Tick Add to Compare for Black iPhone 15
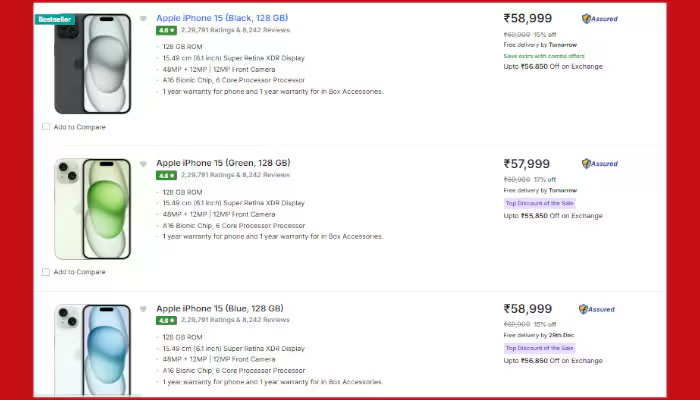This screenshot has width=700, height=400. tap(46, 127)
